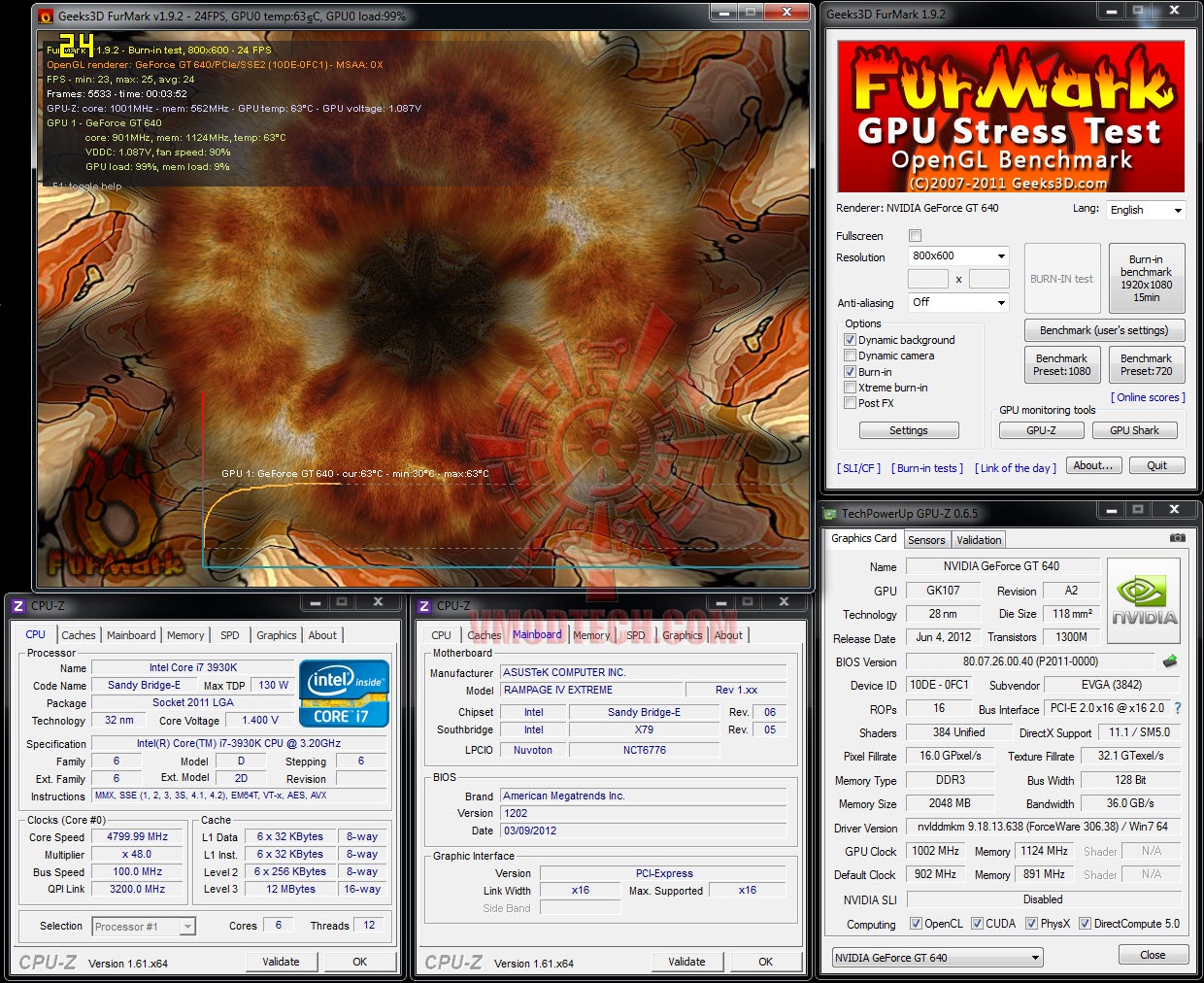Open the Resolution 800x600 dropdown
The width and height of the screenshot is (1204, 983).
958,255
